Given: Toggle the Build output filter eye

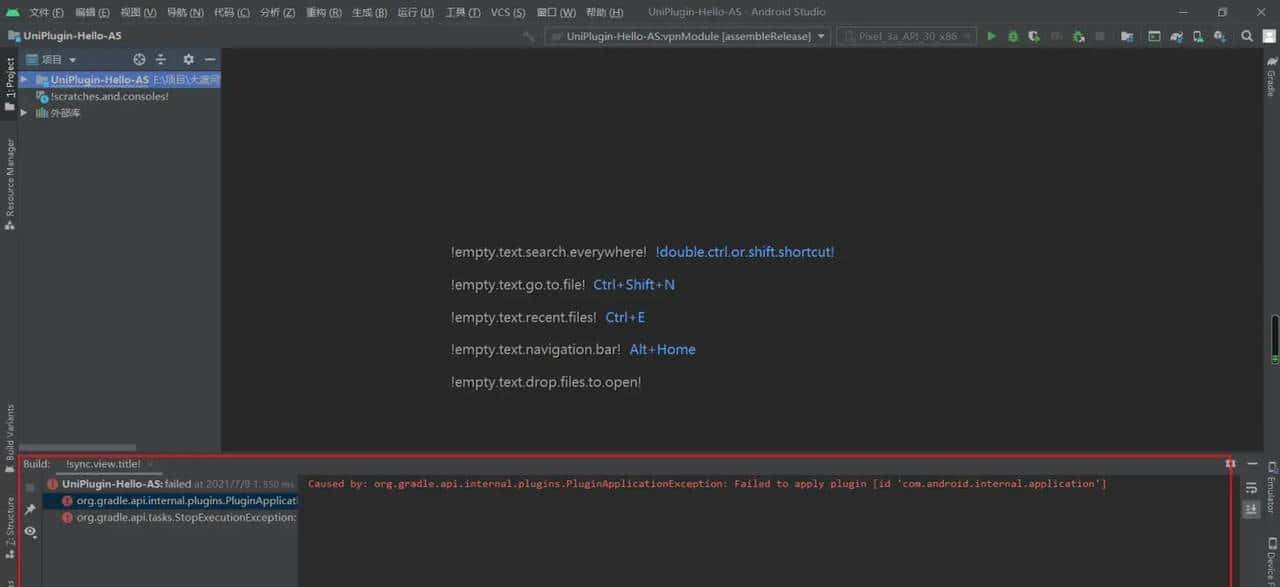Looking at the screenshot, I should point(30,533).
